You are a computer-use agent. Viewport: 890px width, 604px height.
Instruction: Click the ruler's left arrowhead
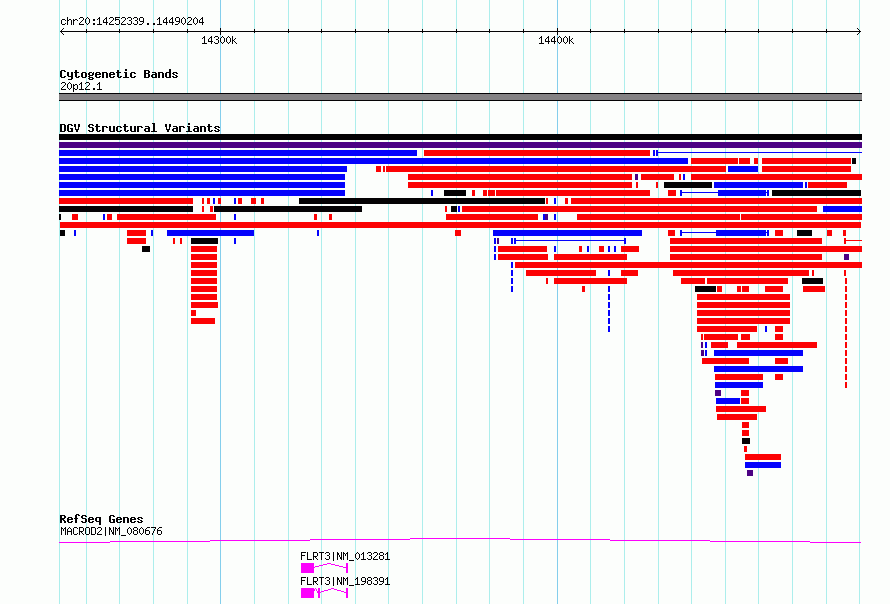[62, 32]
